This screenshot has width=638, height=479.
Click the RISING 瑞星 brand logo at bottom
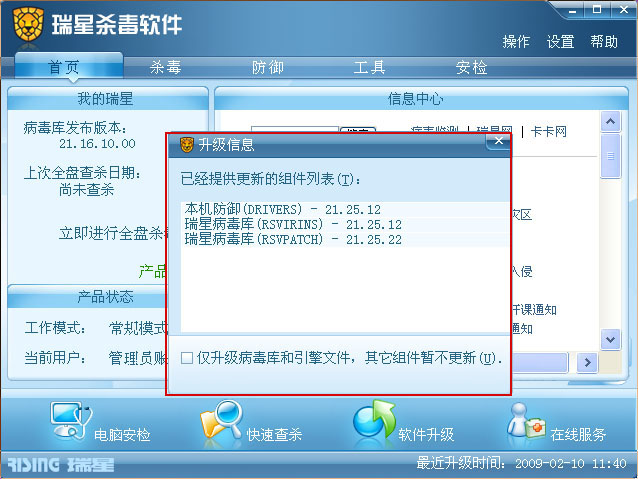pyautogui.click(x=61, y=465)
